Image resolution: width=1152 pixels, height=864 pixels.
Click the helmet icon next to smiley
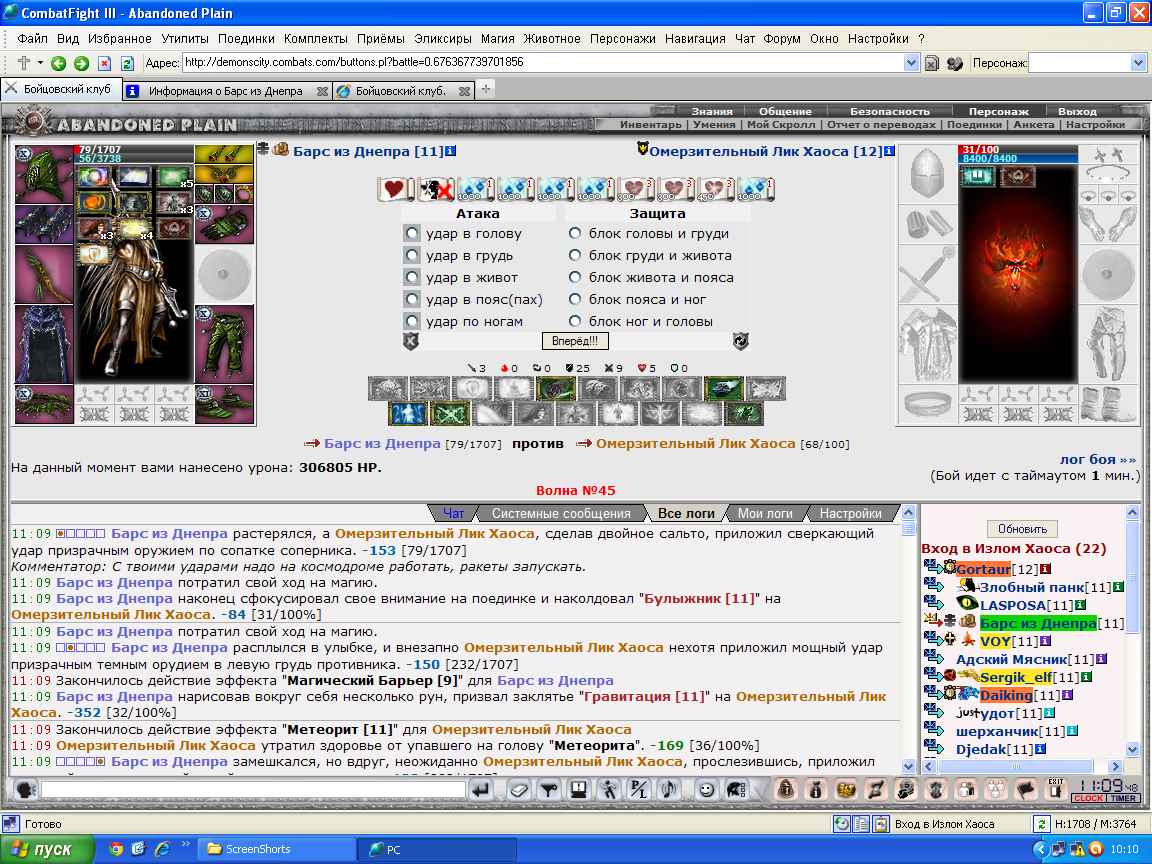pos(735,790)
